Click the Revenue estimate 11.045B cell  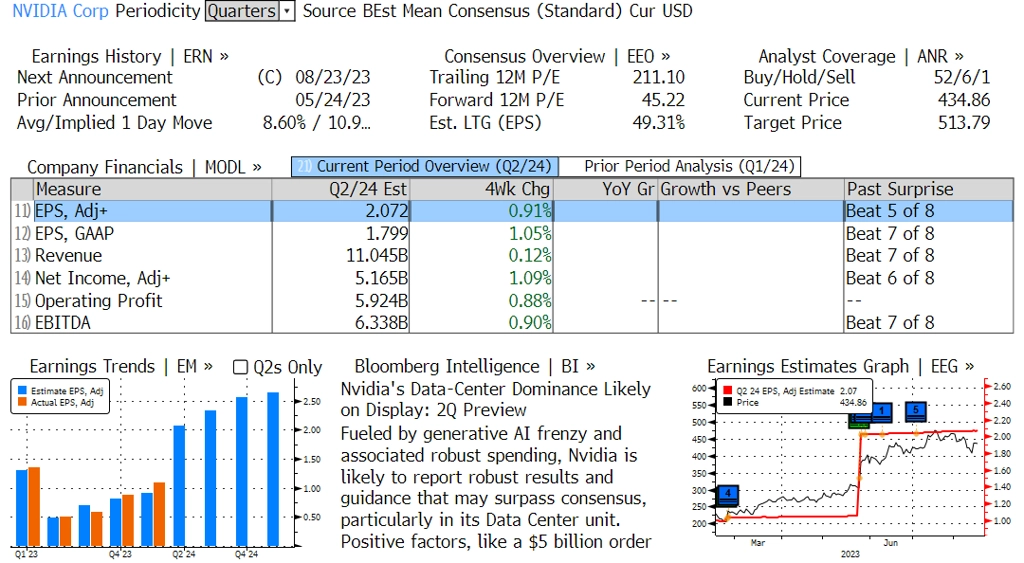(x=340, y=255)
